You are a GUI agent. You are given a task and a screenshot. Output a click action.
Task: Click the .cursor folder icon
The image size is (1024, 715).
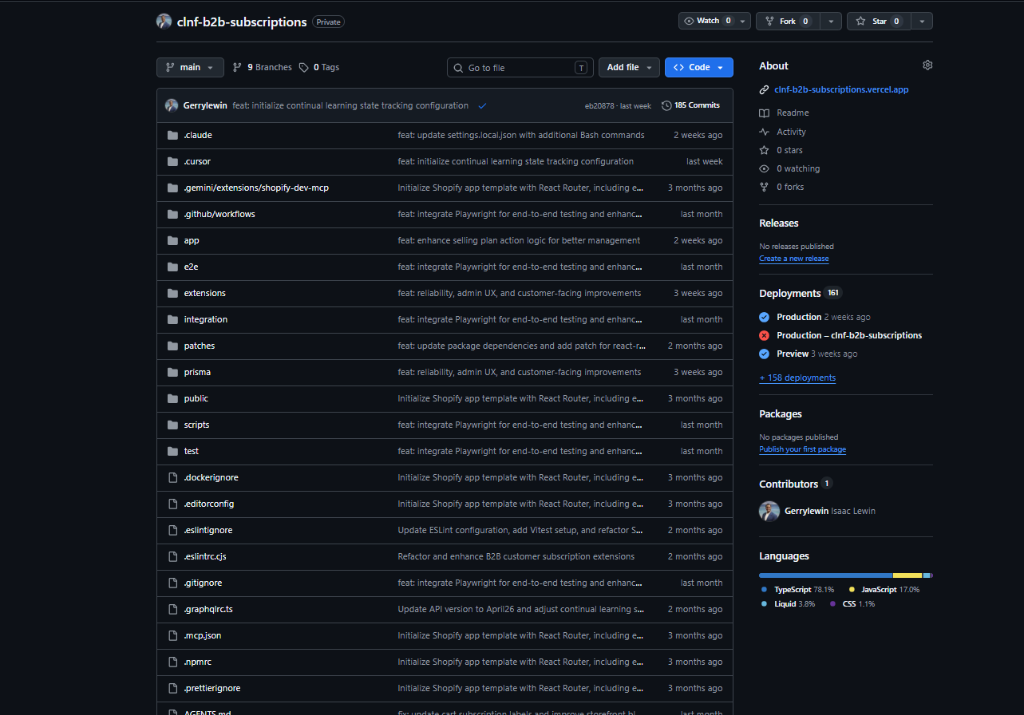(x=172, y=161)
